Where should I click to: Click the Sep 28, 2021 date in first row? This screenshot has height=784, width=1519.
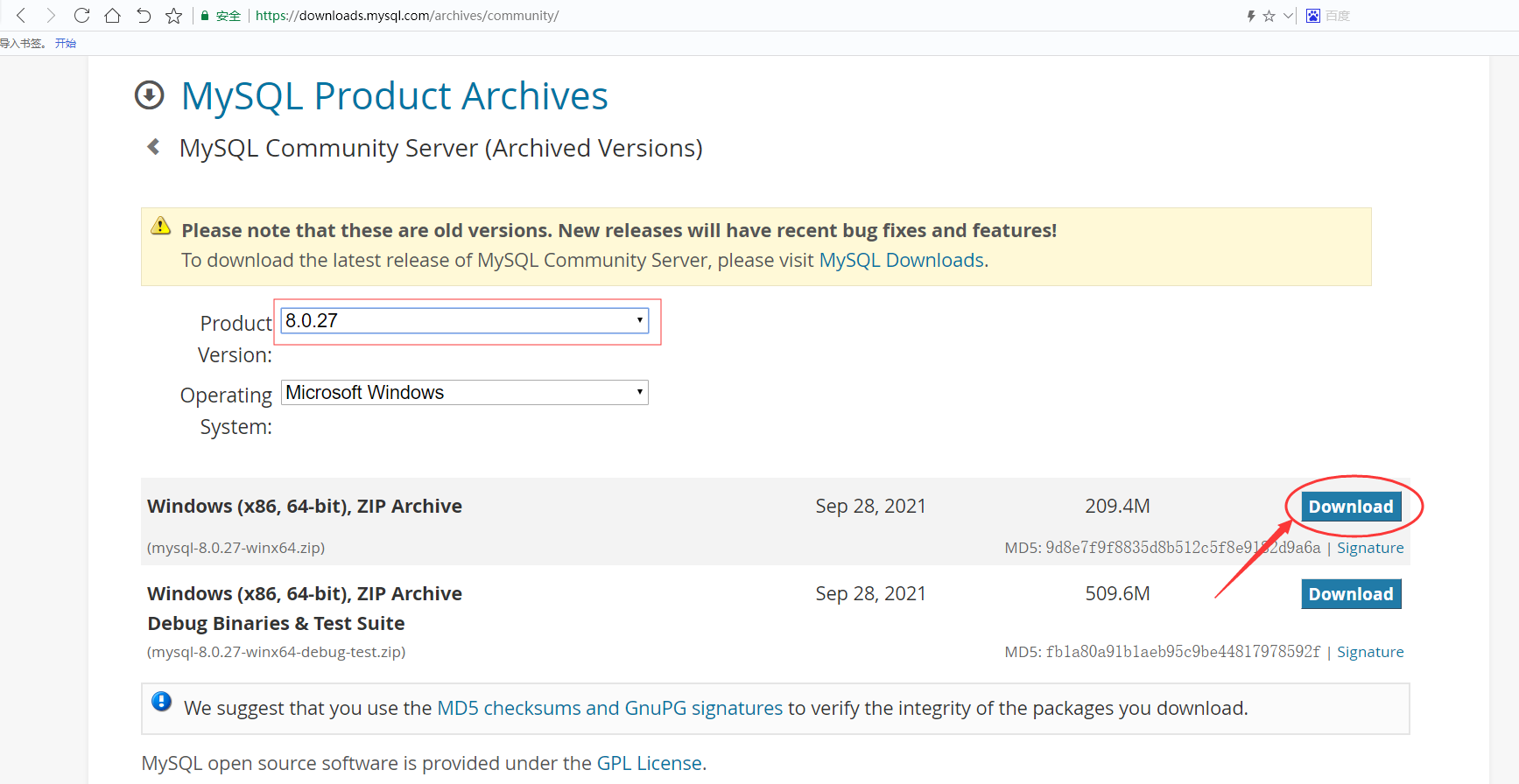(871, 506)
